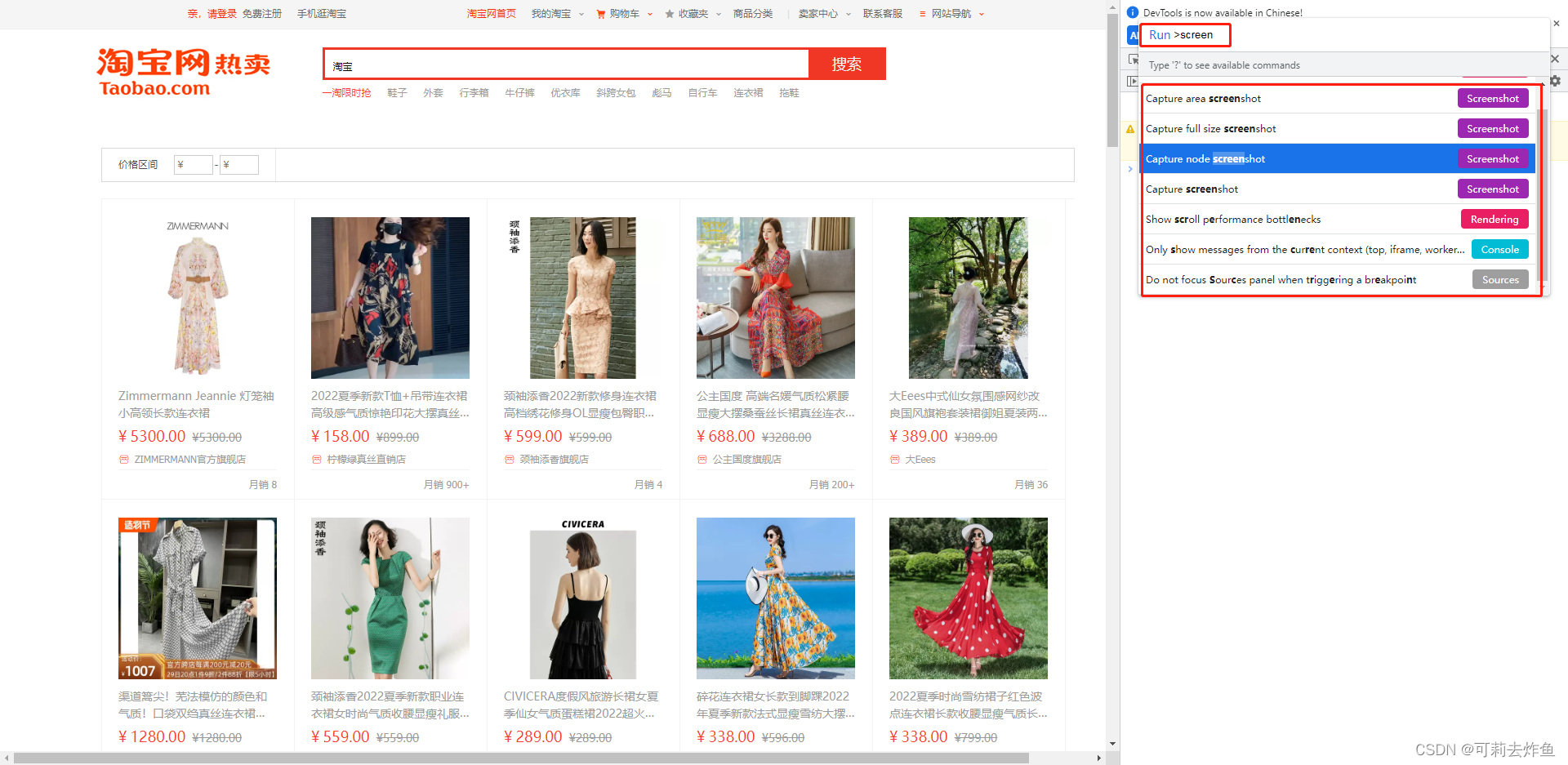Click the 一淘限时抢 suggestion link
The image size is (1568, 765).
(x=346, y=93)
